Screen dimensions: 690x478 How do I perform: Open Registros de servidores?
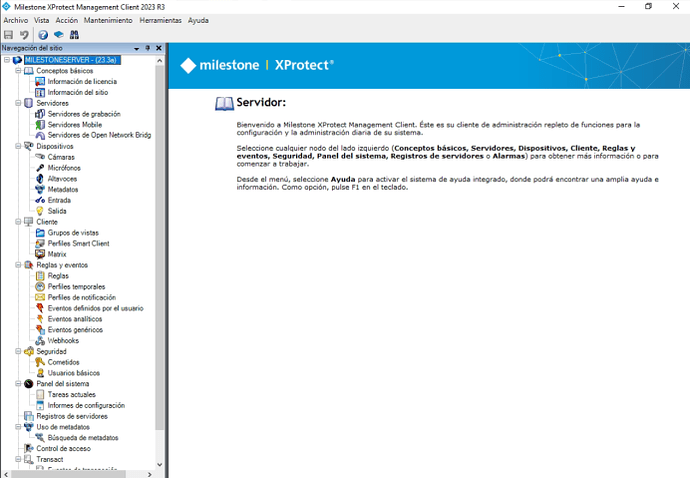[x=72, y=416]
